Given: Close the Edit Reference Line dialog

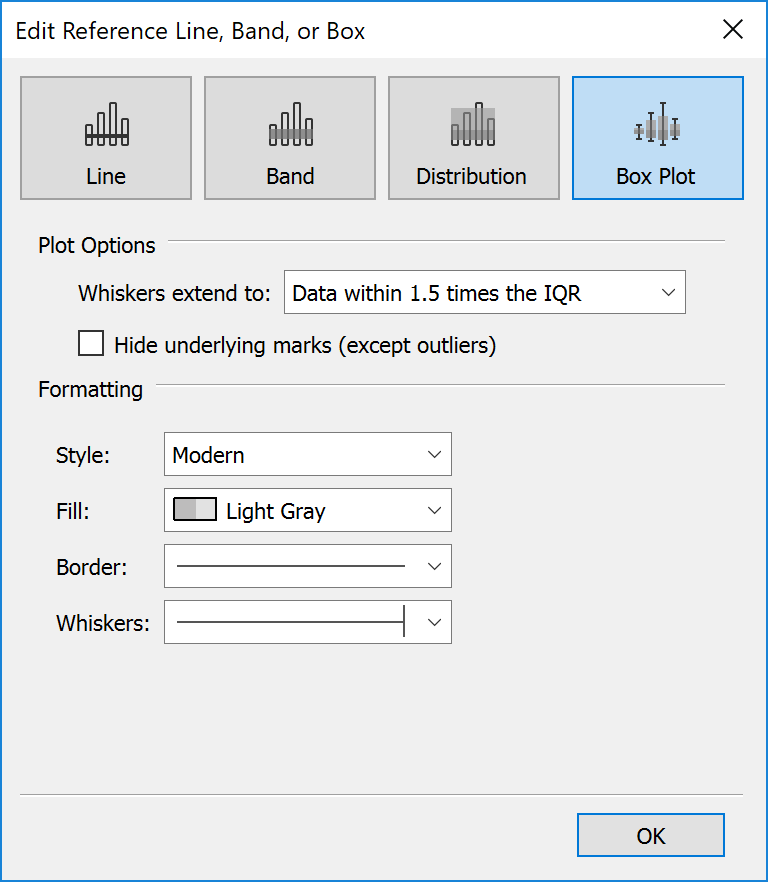Looking at the screenshot, I should click(733, 29).
